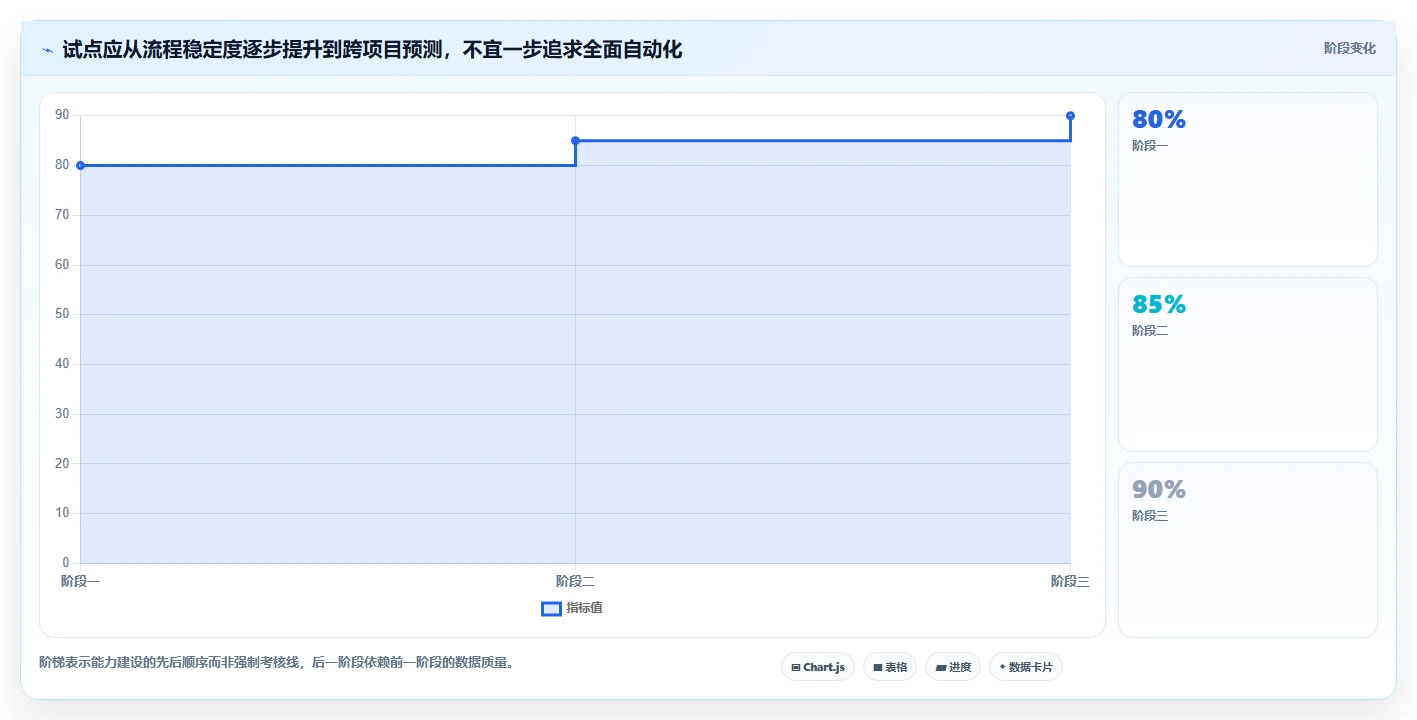Image resolution: width=1417 pixels, height=720 pixels.
Task: Click the chart data point at value 80
Action: [x=80, y=165]
